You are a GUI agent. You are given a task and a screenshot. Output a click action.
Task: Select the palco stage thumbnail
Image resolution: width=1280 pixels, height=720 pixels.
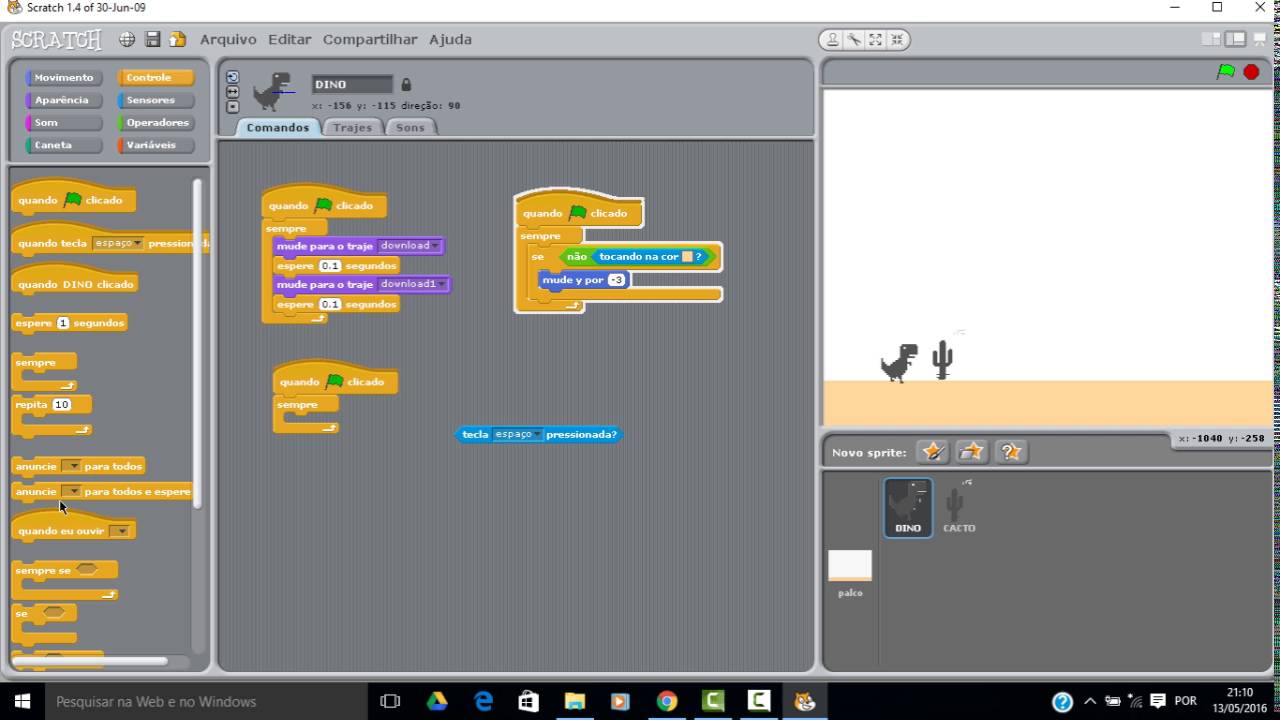[850, 573]
